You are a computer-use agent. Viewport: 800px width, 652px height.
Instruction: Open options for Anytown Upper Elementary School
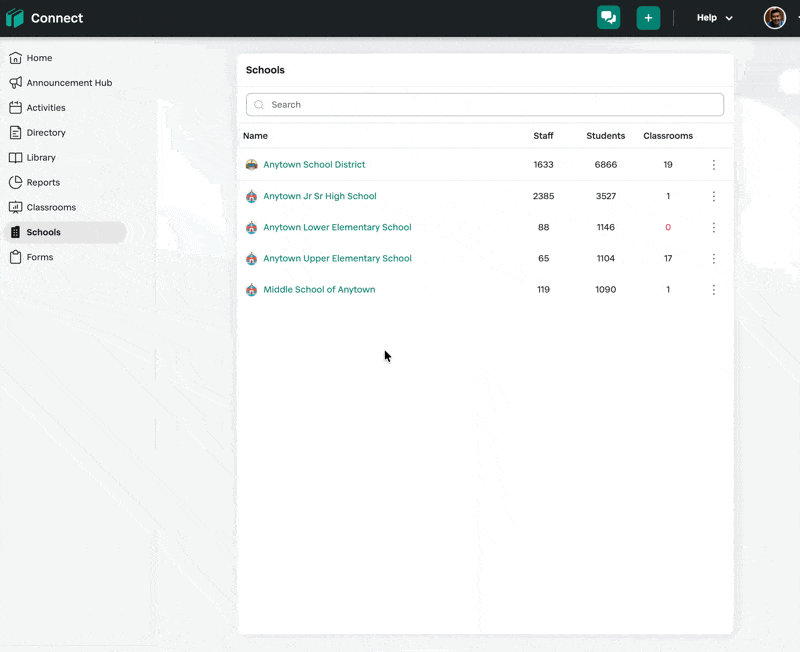click(714, 259)
